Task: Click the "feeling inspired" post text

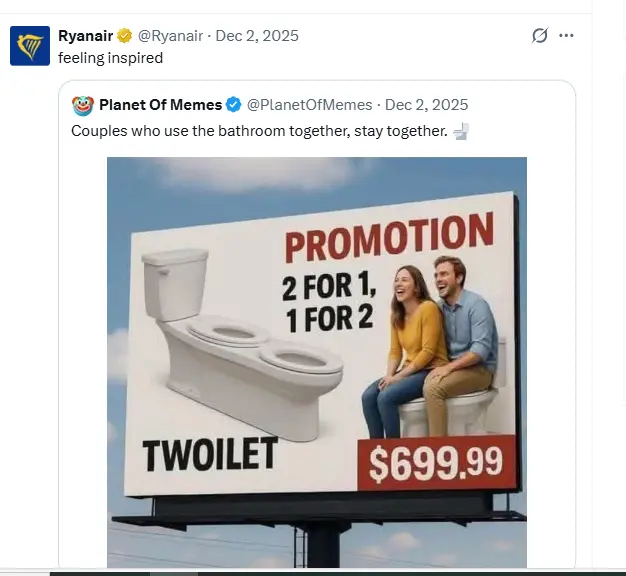Action: [x=110, y=58]
